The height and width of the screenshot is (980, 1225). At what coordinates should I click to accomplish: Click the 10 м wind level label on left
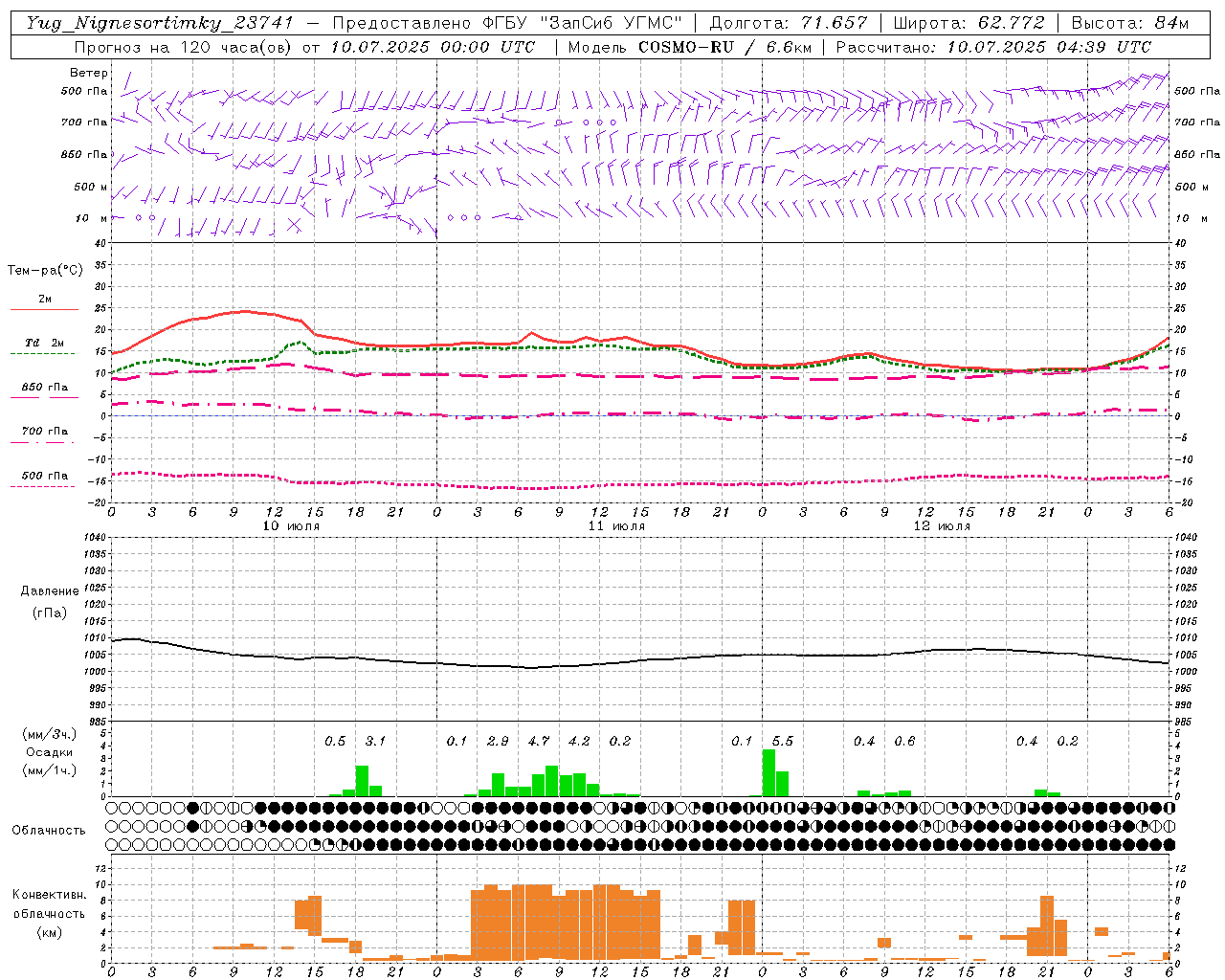91,219
